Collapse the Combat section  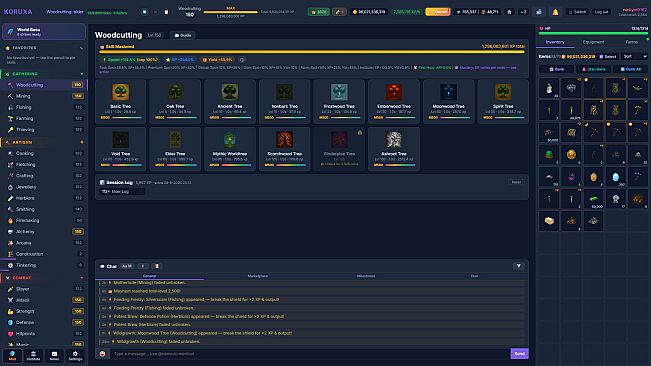point(82,278)
